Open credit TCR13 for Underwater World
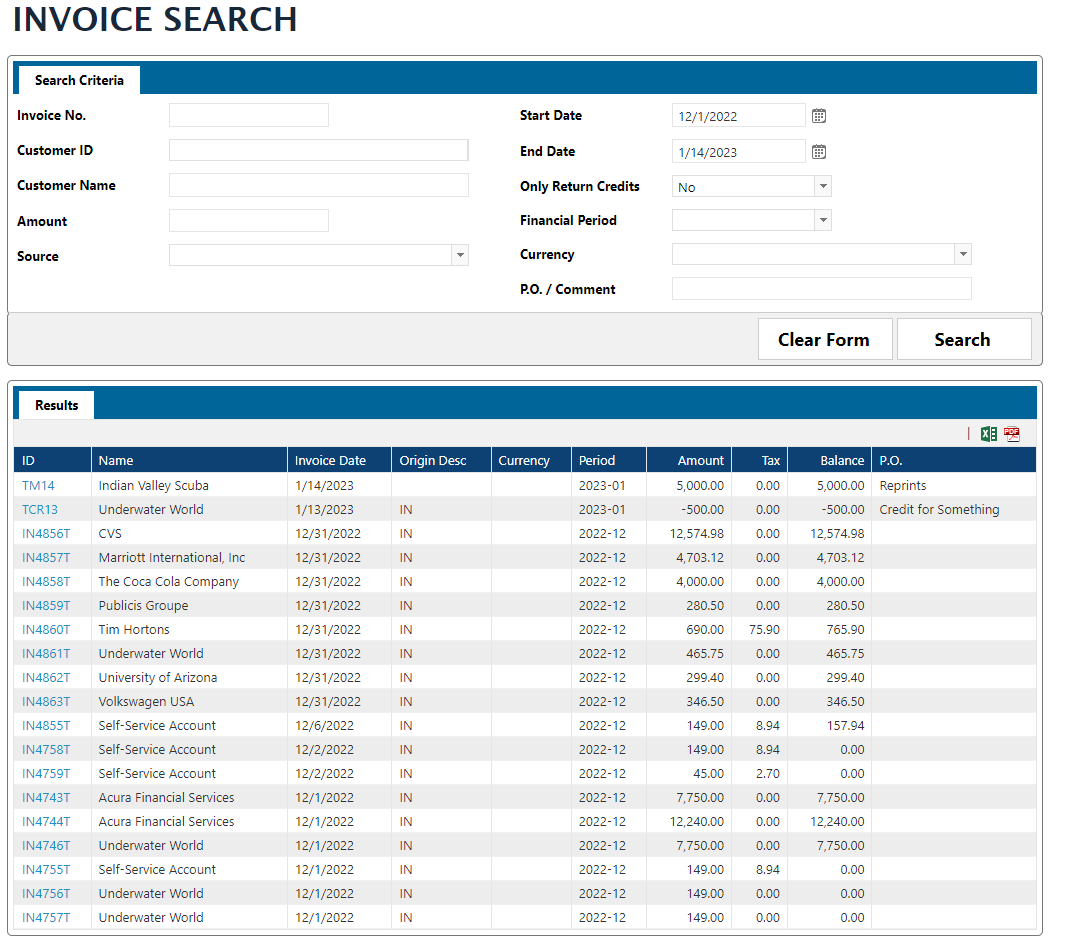This screenshot has width=1068, height=946. (40, 510)
